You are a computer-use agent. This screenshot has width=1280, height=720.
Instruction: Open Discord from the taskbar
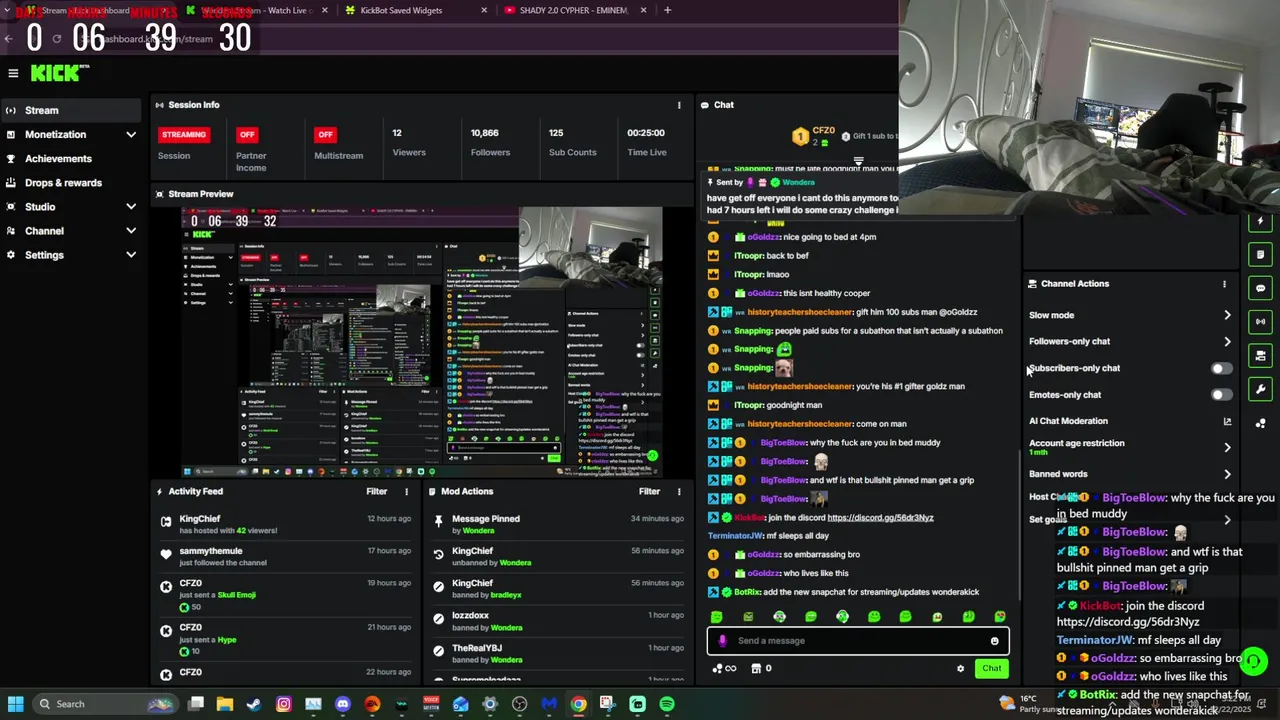coord(343,704)
